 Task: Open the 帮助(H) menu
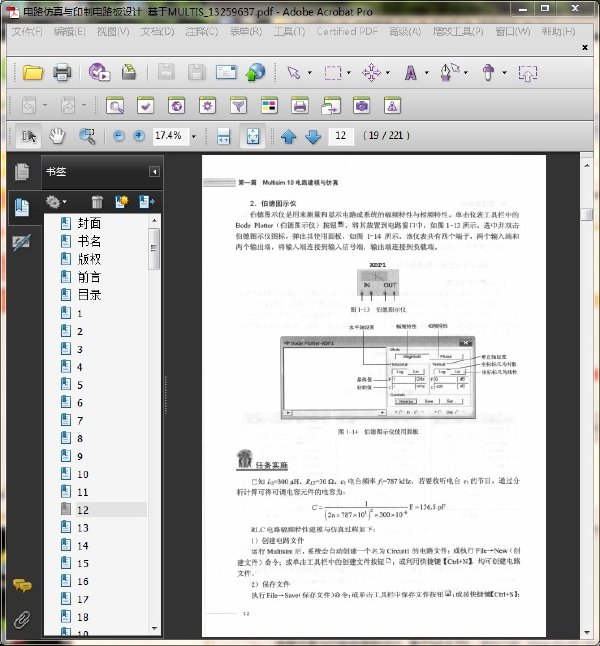click(x=558, y=31)
